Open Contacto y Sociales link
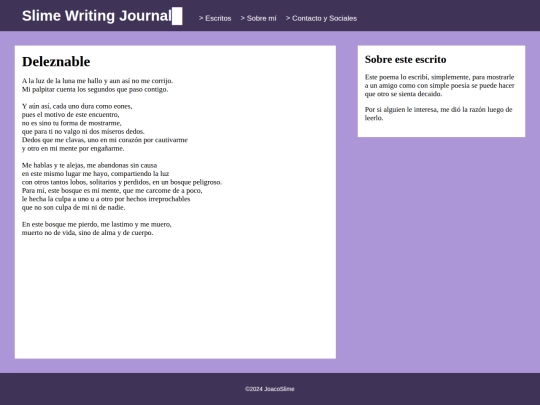Screen dimensions: 540x405 click(x=321, y=18)
